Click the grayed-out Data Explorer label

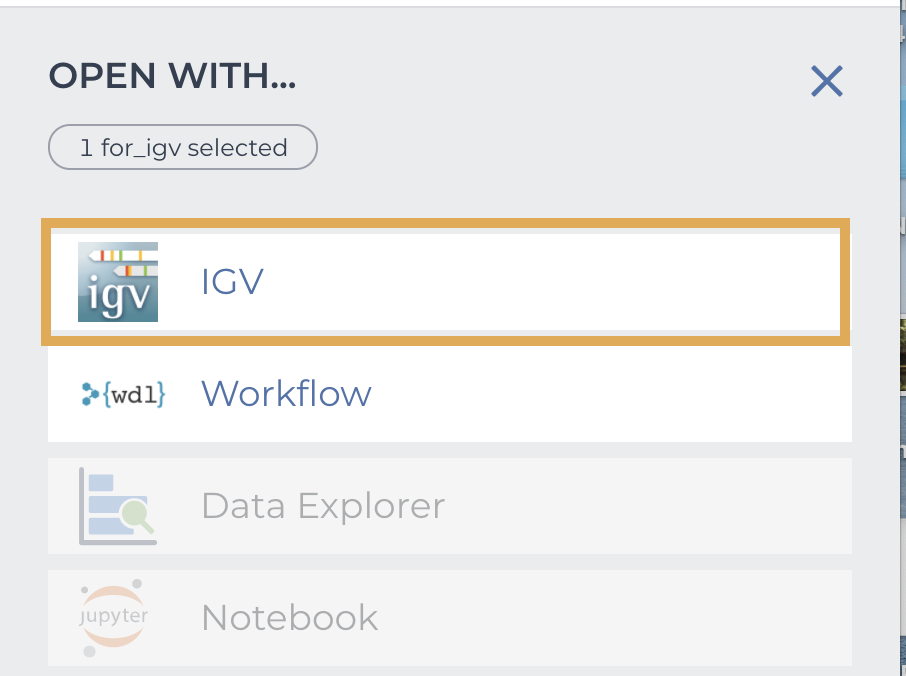[322, 505]
